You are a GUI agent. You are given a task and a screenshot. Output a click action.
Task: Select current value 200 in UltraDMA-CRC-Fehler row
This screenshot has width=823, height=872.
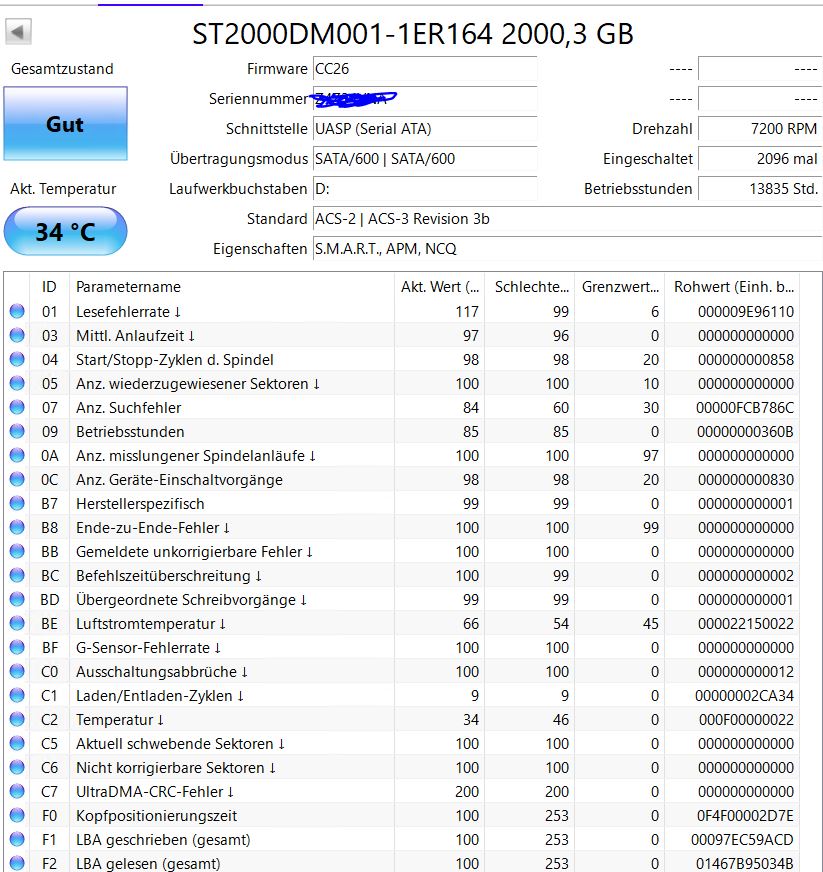pos(467,791)
